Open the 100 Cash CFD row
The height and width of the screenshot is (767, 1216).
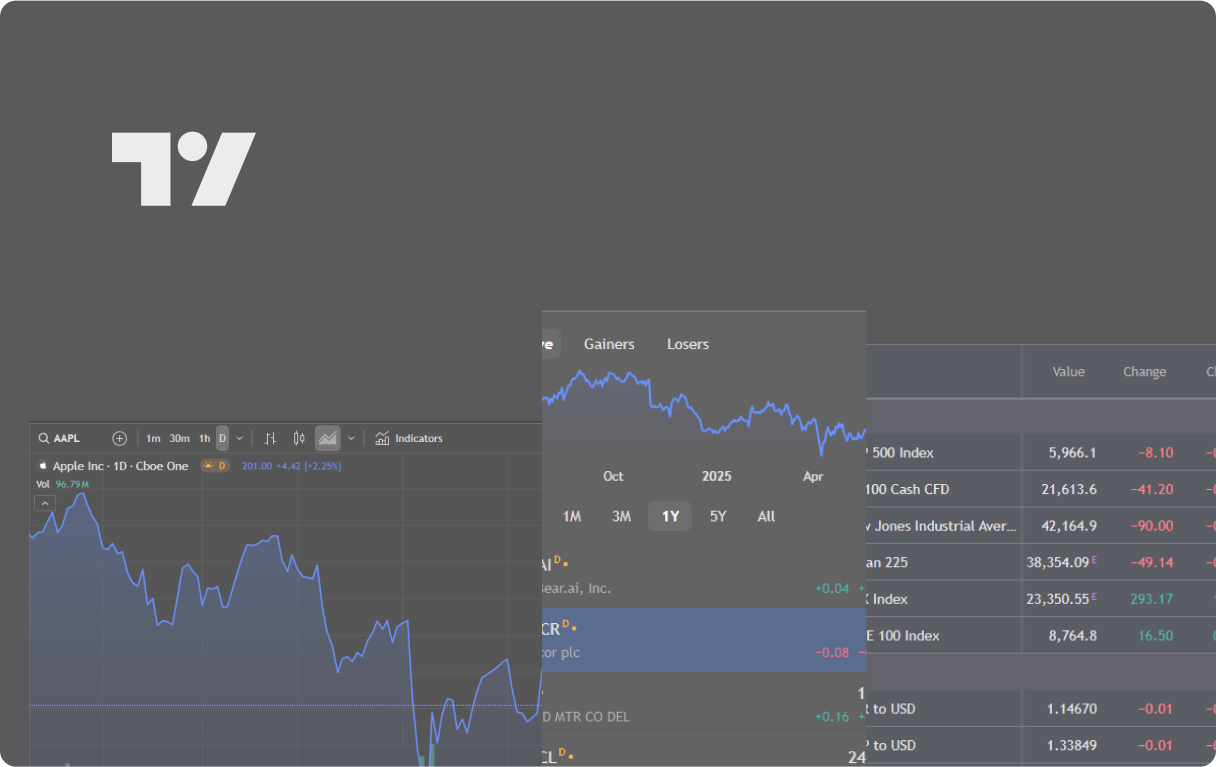[x=1041, y=489]
